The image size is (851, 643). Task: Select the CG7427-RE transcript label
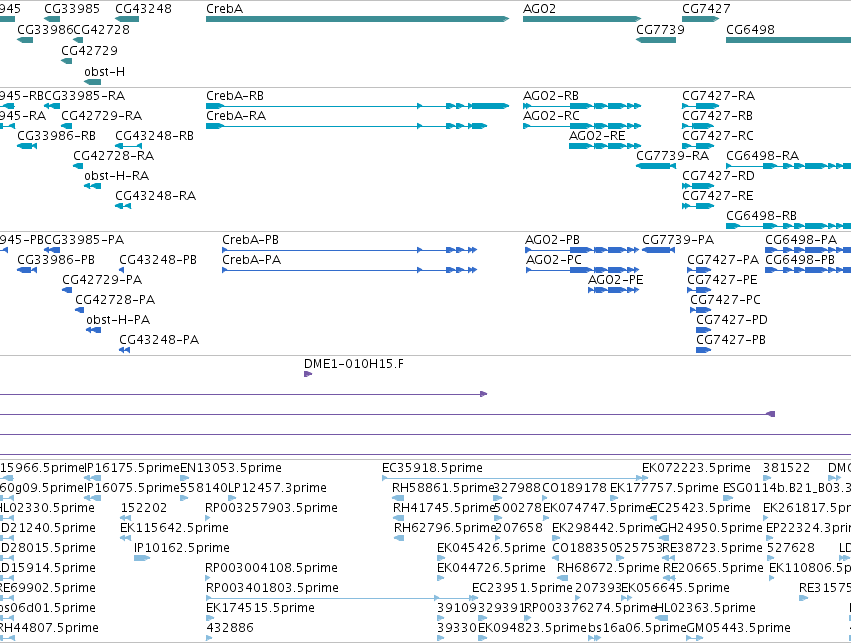[717, 196]
